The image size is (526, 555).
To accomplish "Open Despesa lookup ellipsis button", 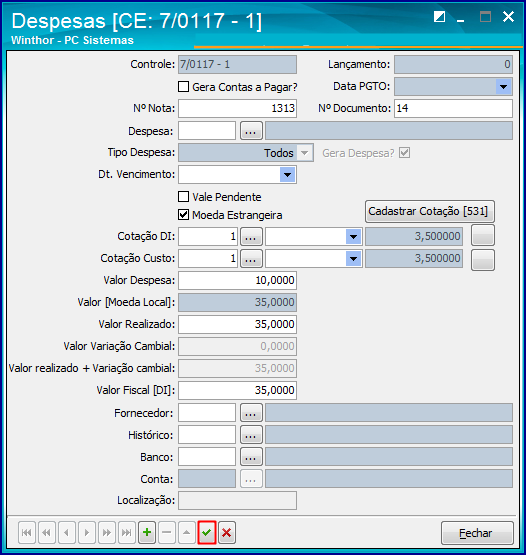I will click(251, 131).
